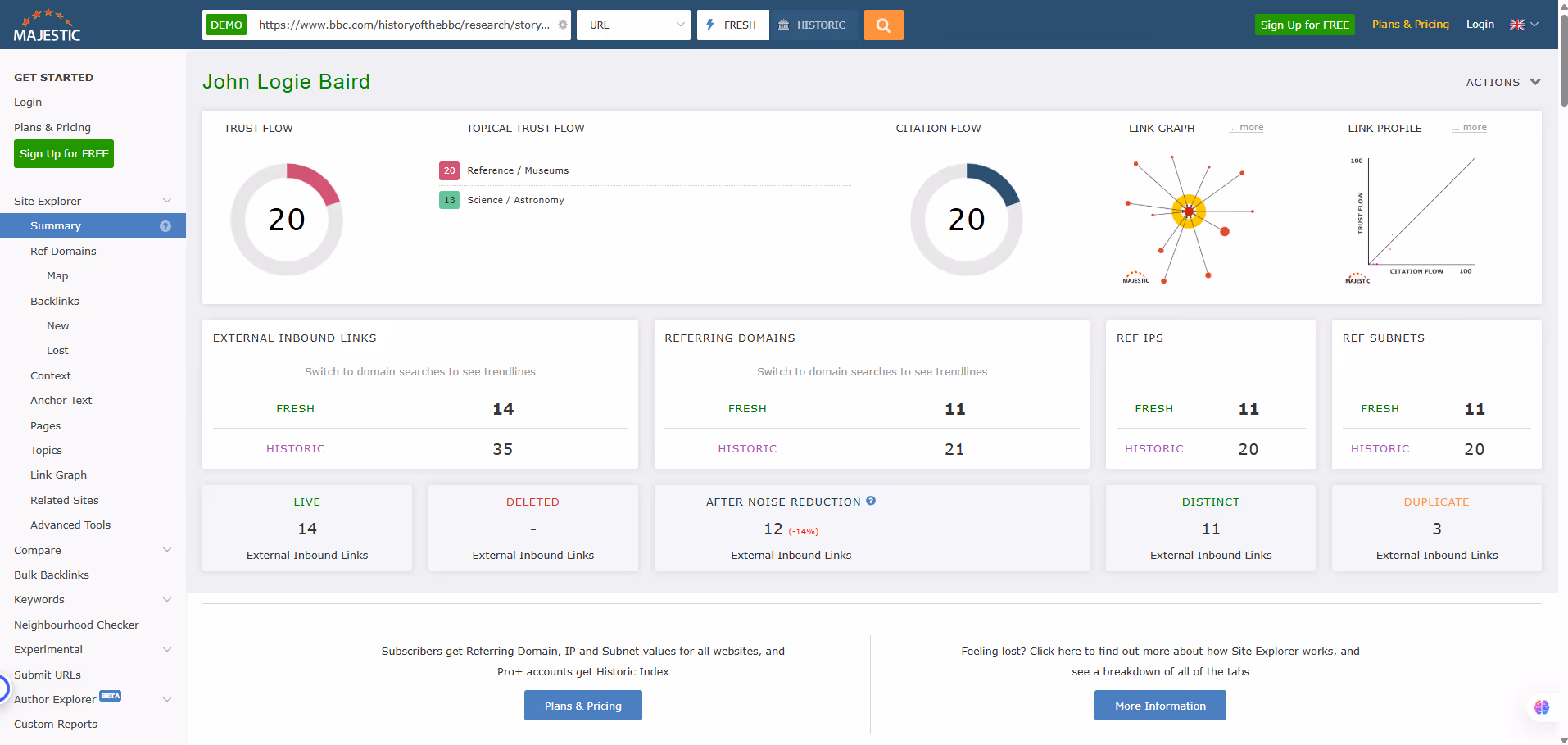Click the Summary help question mark icon
Image resolution: width=1568 pixels, height=745 pixels.
165,226
